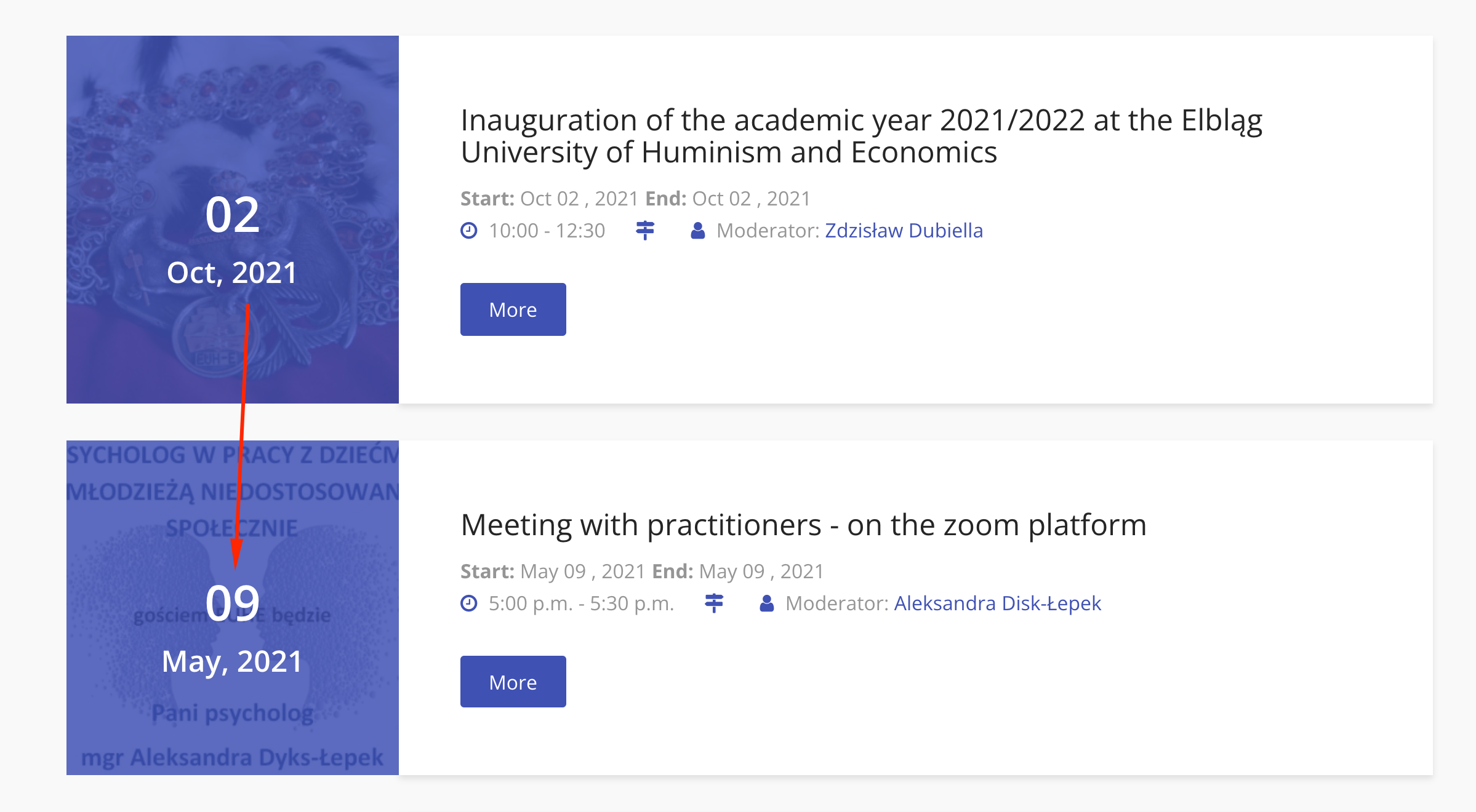
Task: Click the large 09 date on the Meeting thumbnail
Action: tap(232, 603)
